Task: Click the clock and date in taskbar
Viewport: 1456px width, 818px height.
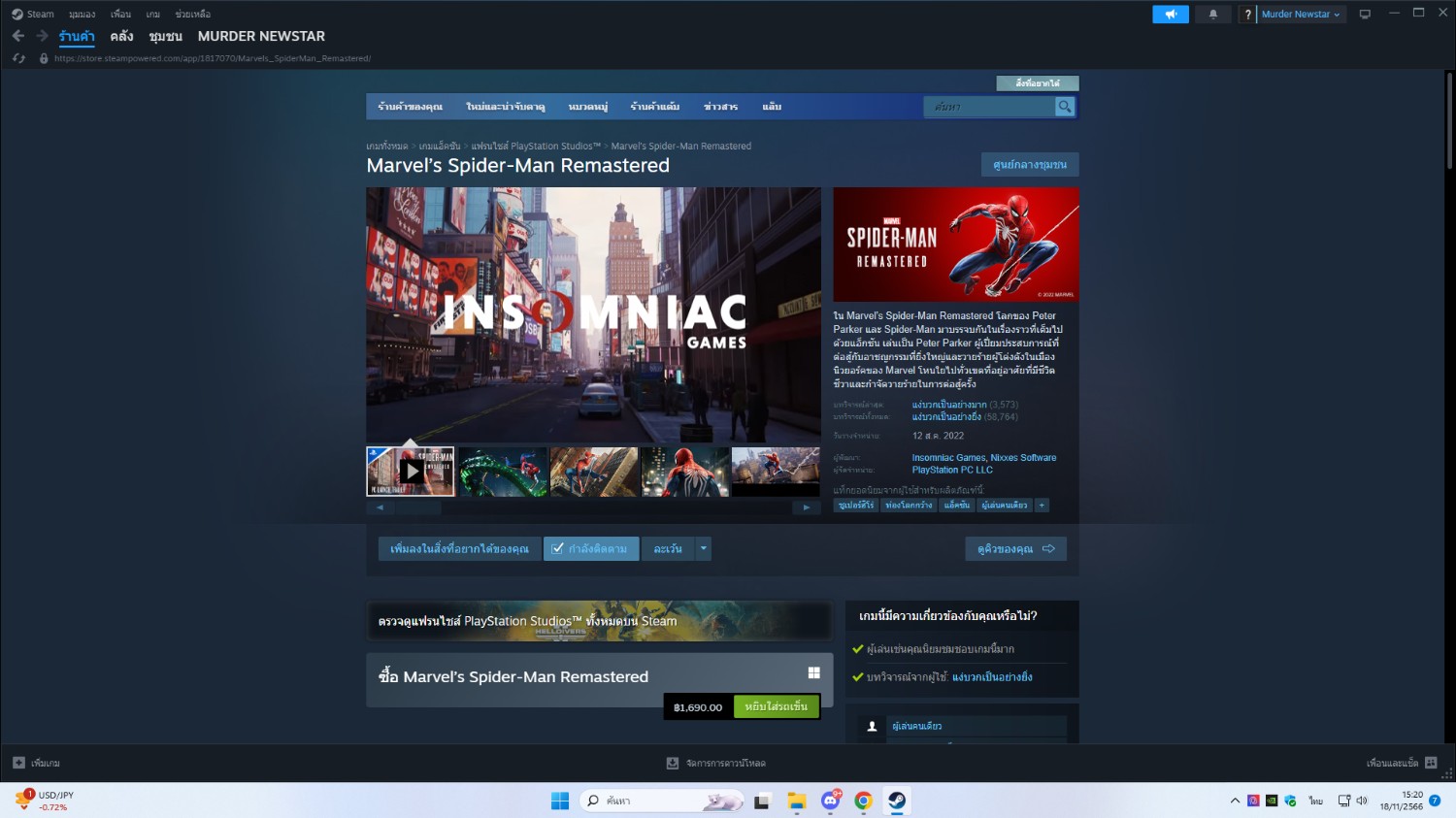Action: [1402, 801]
